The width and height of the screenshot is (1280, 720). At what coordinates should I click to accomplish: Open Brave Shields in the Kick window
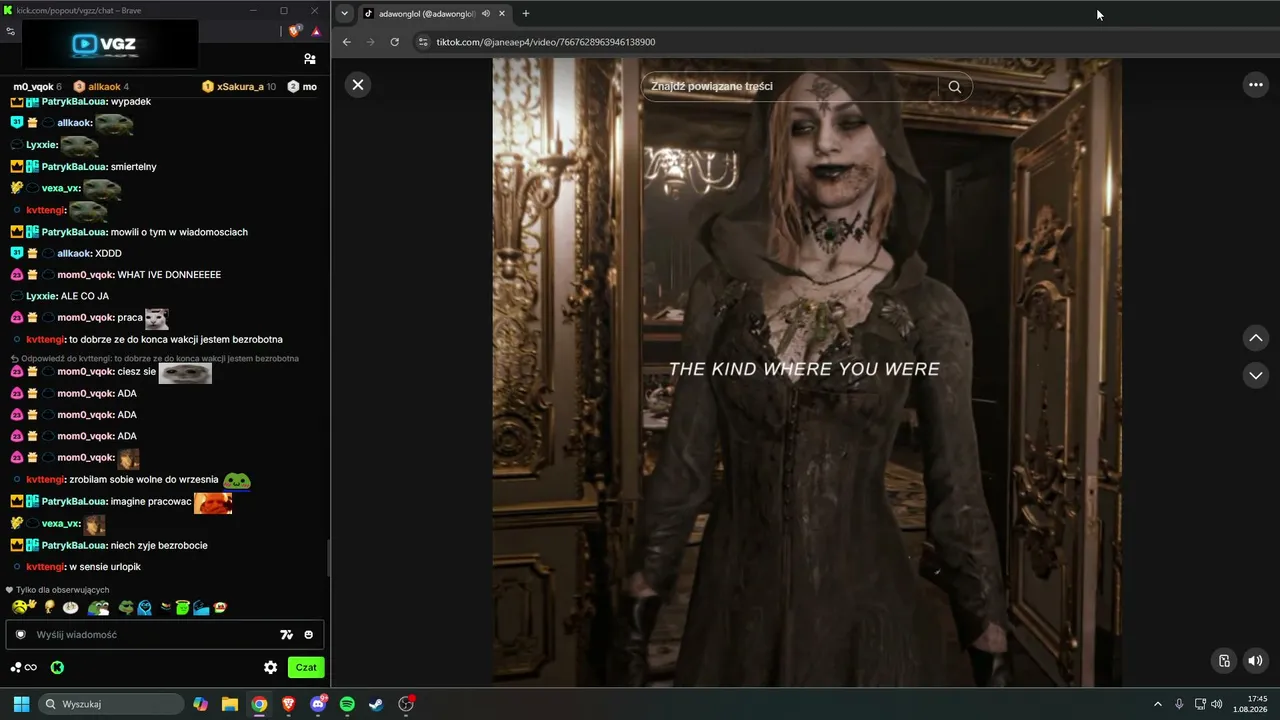[295, 31]
